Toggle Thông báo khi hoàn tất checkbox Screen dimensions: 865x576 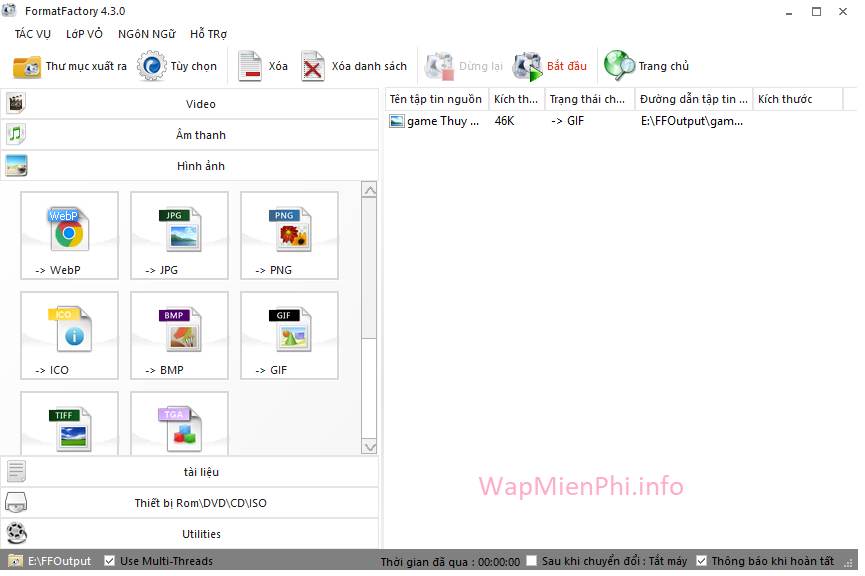point(701,561)
